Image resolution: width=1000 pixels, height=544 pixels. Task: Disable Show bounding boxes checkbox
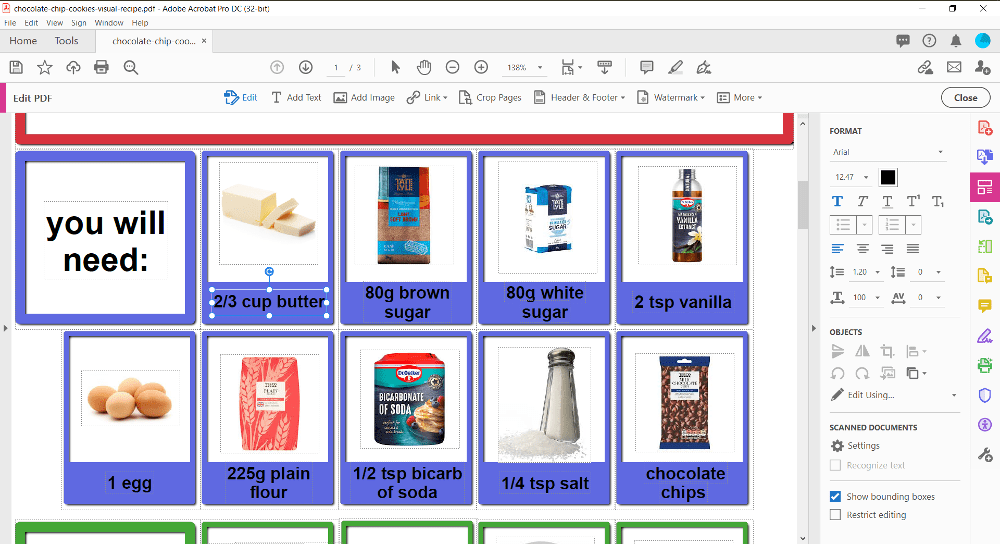[836, 497]
